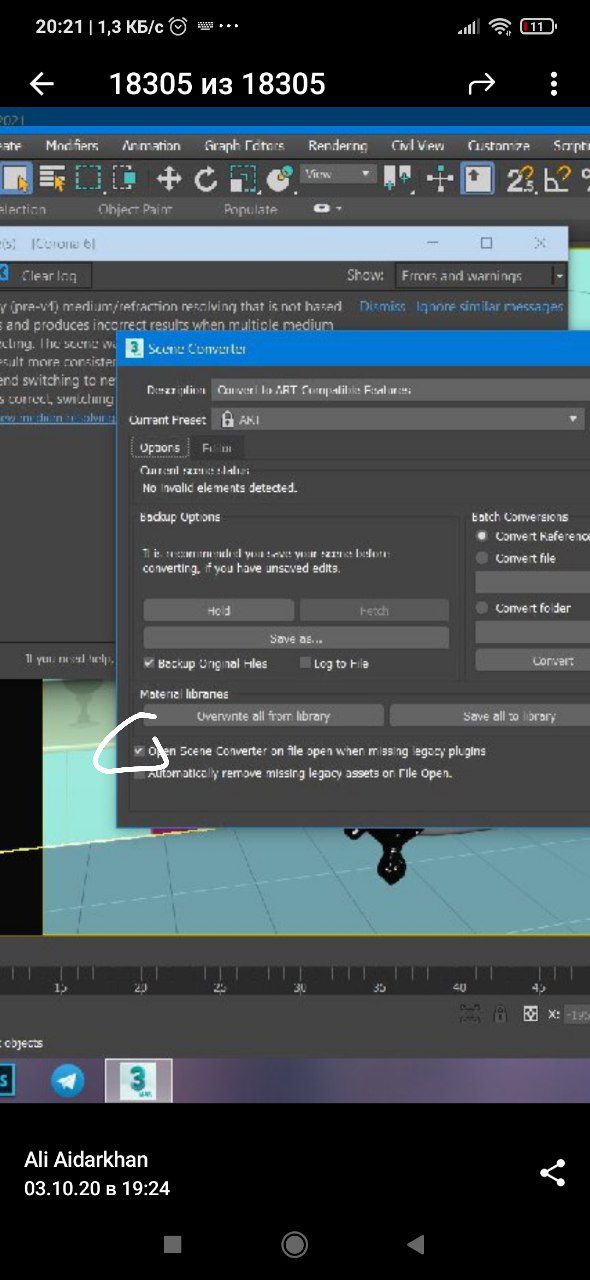590x1280 pixels.
Task: Tap the back arrow in the image viewer
Action: 42,84
